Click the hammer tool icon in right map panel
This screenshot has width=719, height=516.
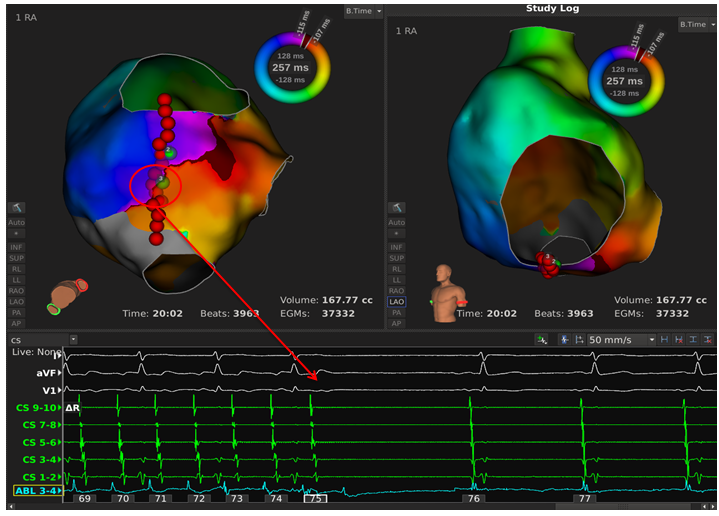point(396,207)
